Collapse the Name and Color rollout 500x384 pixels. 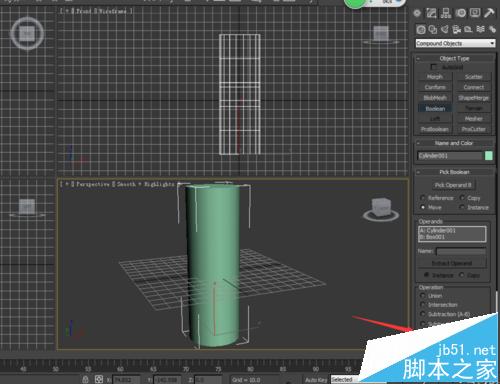click(454, 143)
